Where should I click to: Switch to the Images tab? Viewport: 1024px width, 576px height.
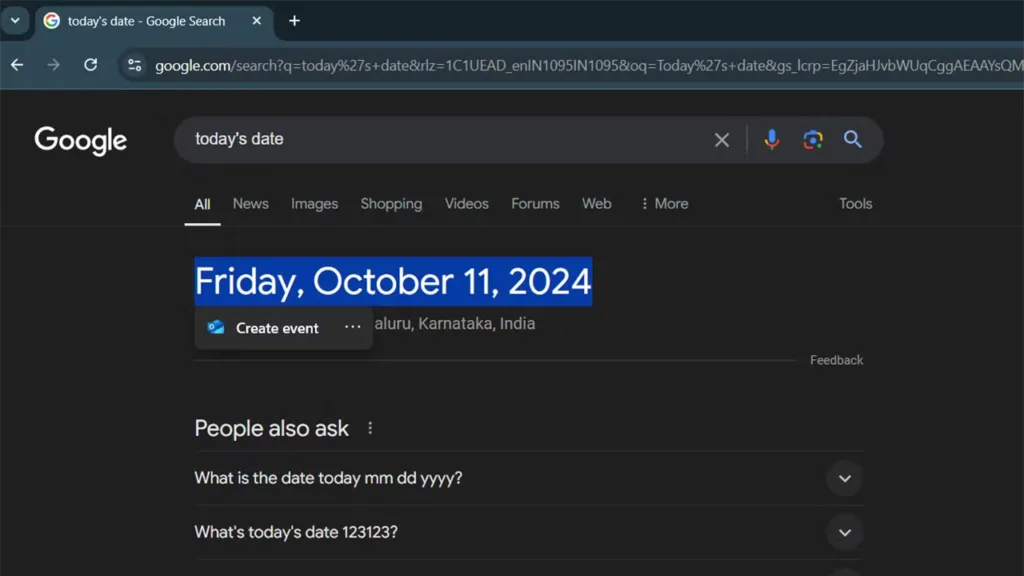(x=315, y=204)
